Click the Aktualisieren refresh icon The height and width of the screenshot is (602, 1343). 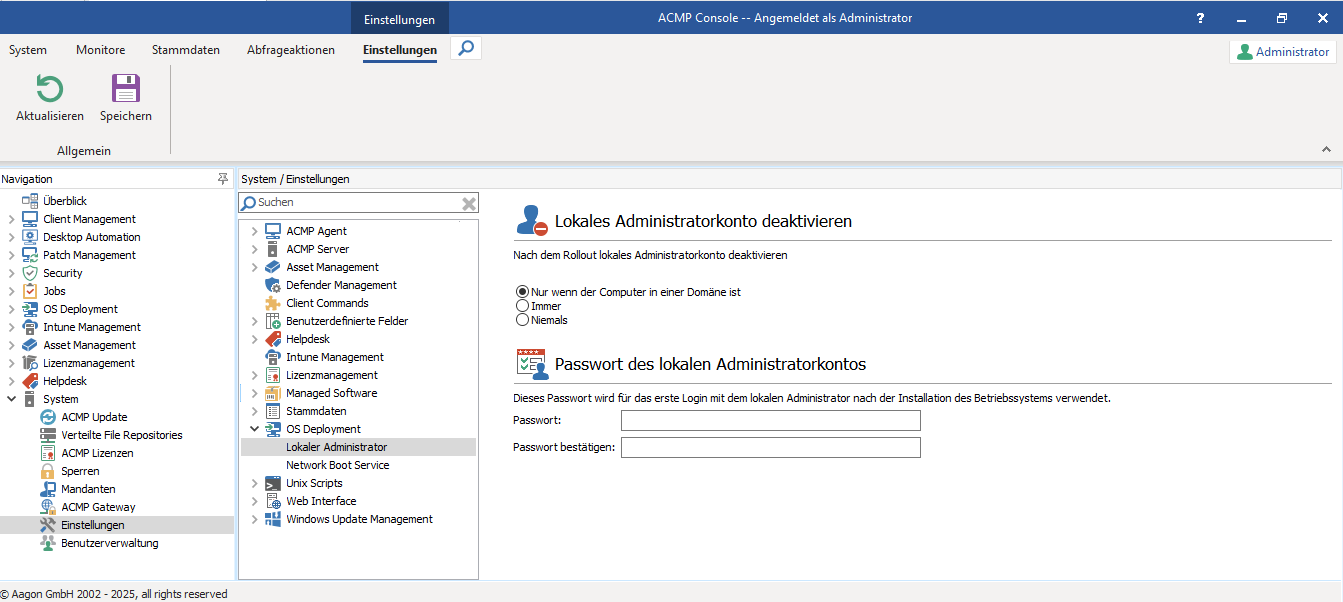pos(48,88)
